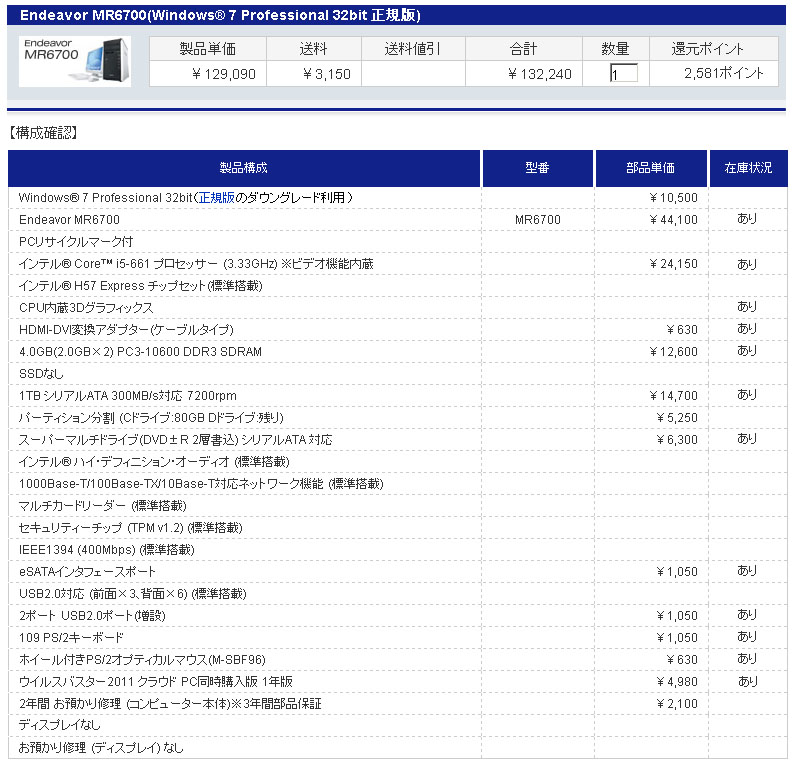The image size is (793, 765).
Task: Click the ¥5,250 partition price
Action: [677, 418]
